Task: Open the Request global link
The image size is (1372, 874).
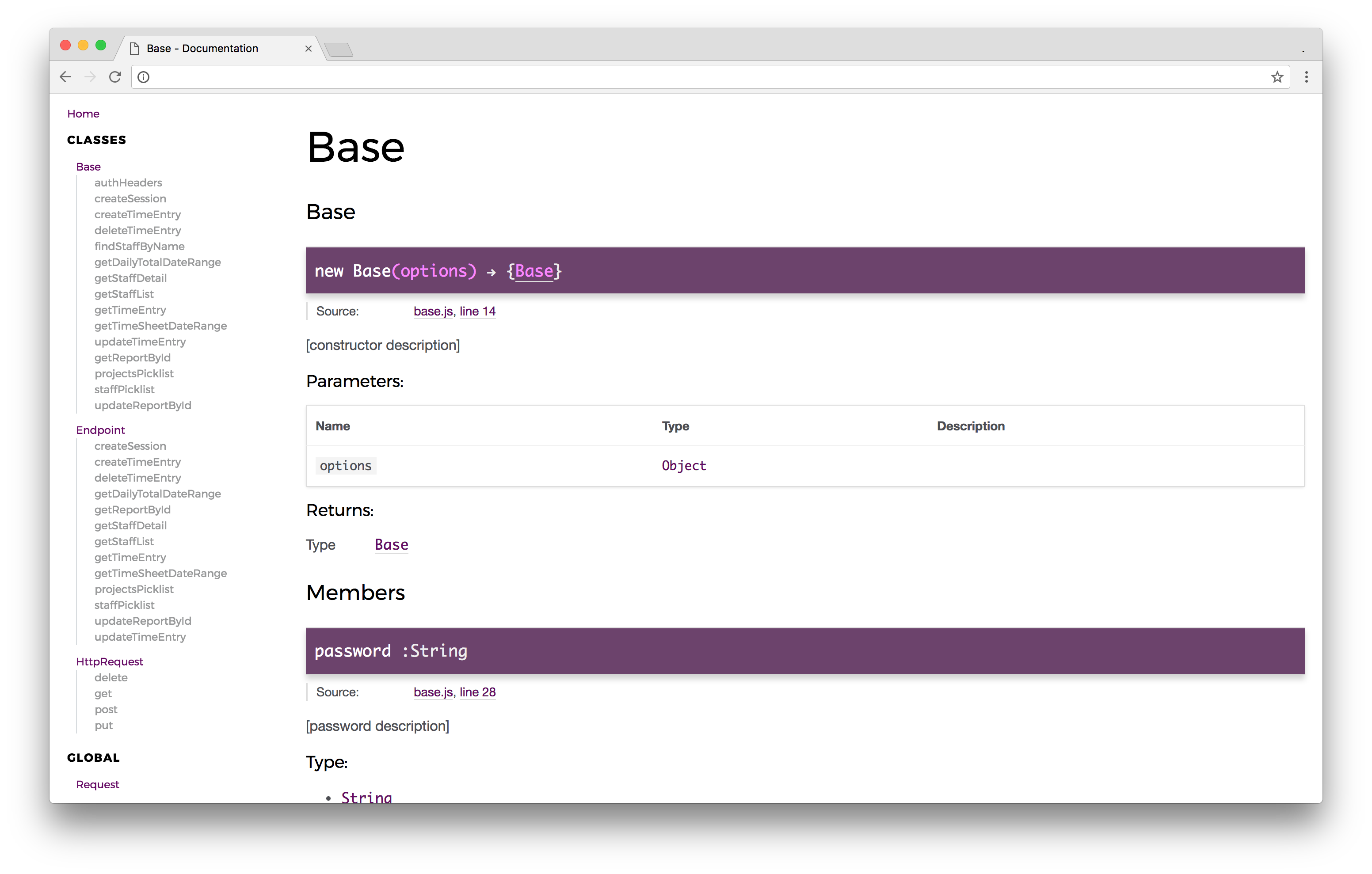Action: pyautogui.click(x=97, y=785)
